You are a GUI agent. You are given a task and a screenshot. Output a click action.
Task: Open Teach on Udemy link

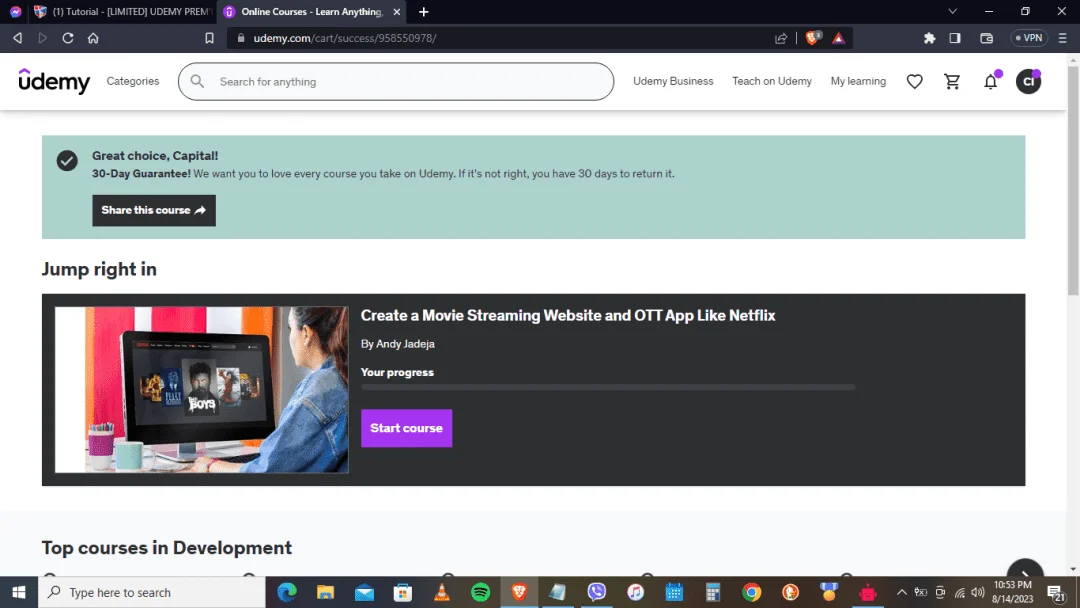pos(771,81)
